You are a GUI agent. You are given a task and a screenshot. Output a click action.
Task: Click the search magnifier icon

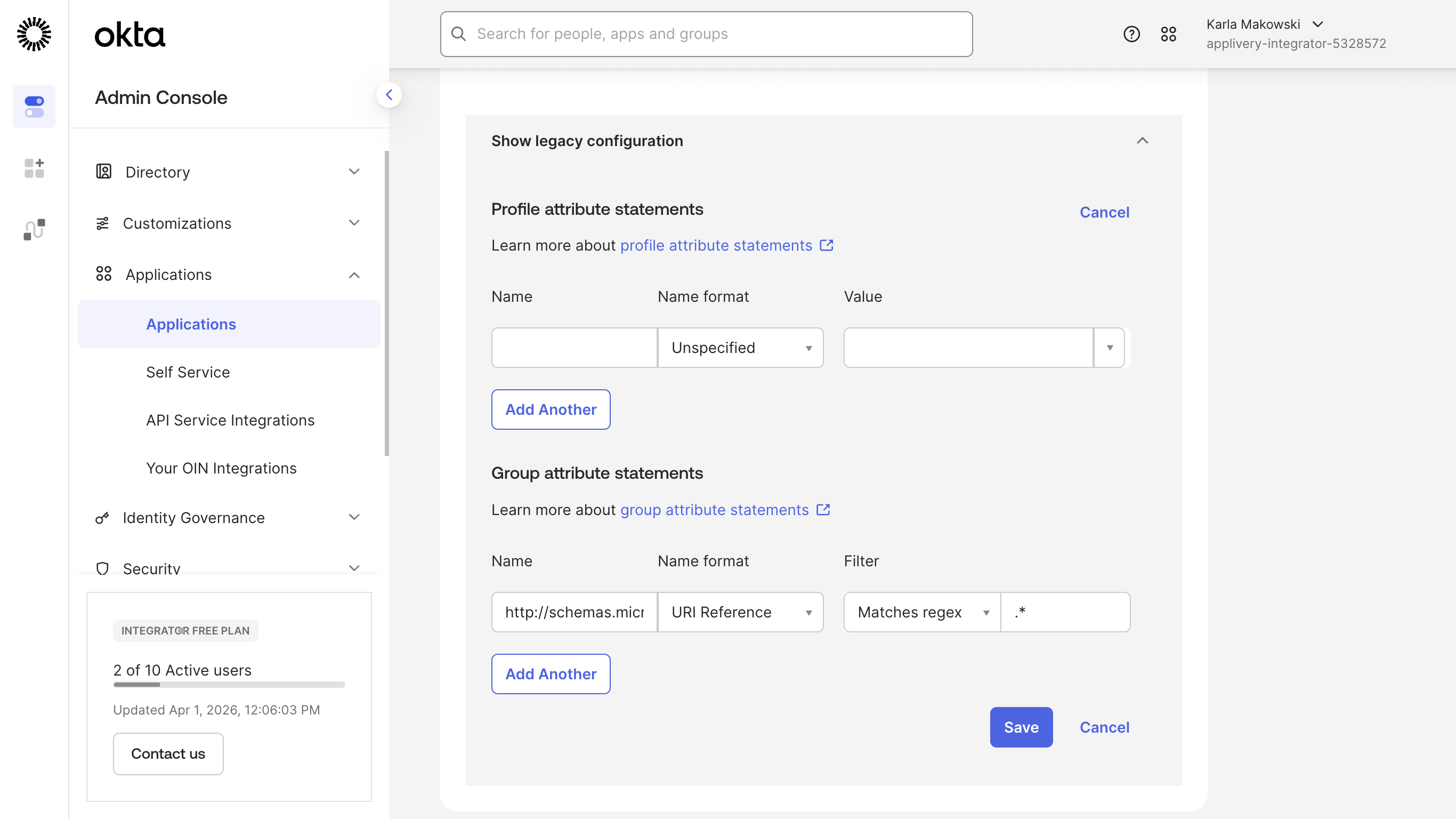click(458, 34)
